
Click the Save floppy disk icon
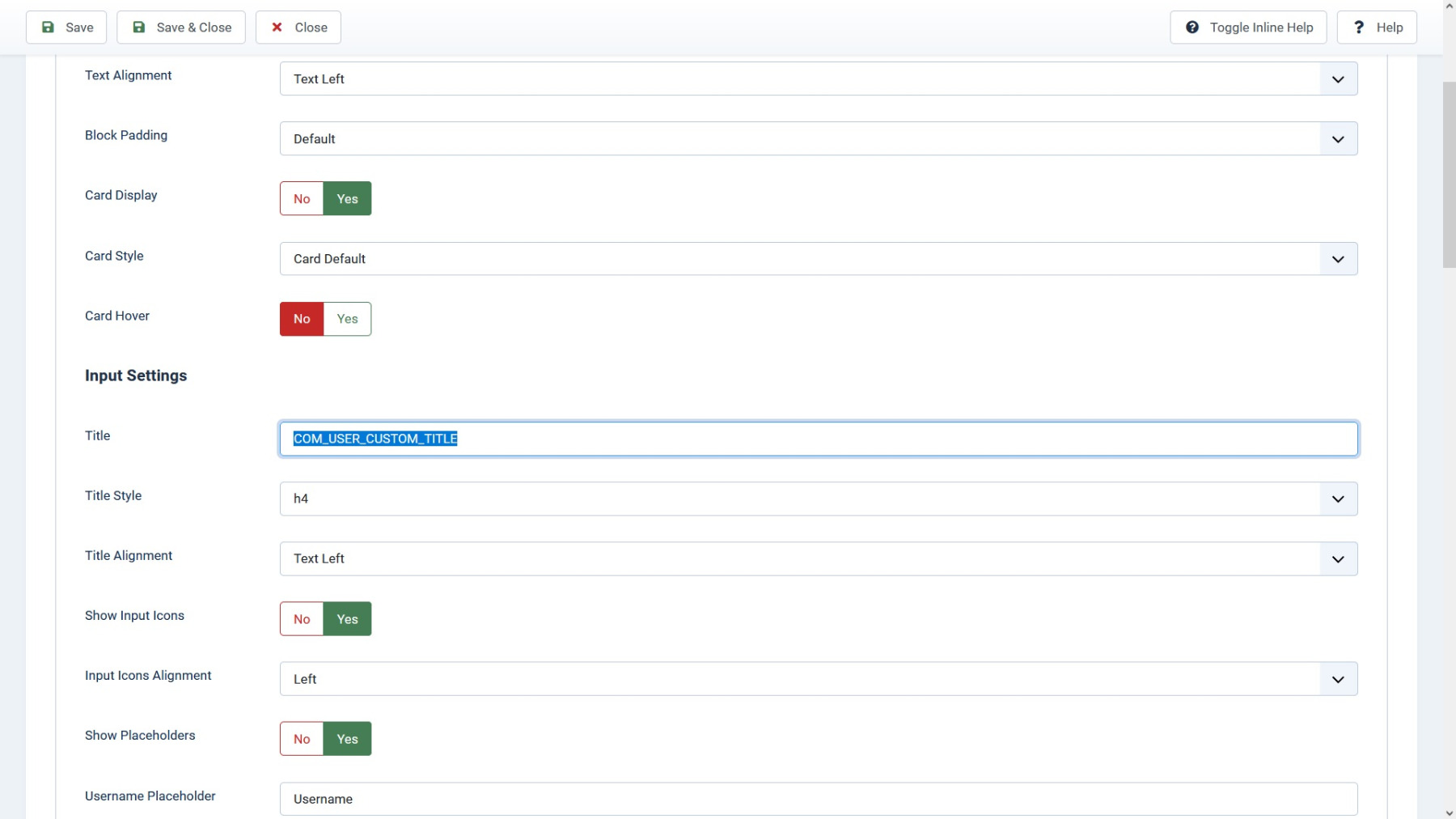48,28
